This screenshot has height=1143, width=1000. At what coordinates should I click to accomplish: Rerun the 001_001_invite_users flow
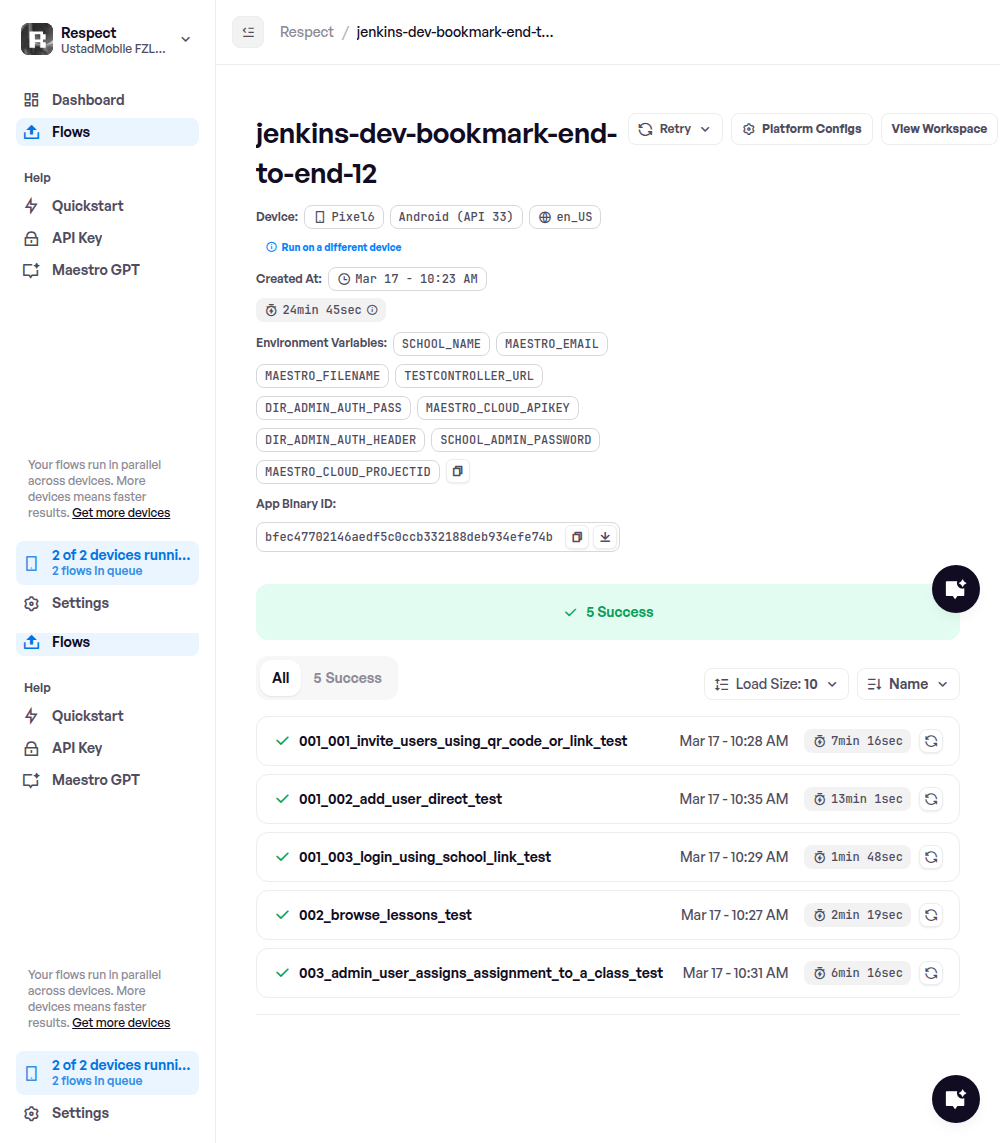coord(930,741)
